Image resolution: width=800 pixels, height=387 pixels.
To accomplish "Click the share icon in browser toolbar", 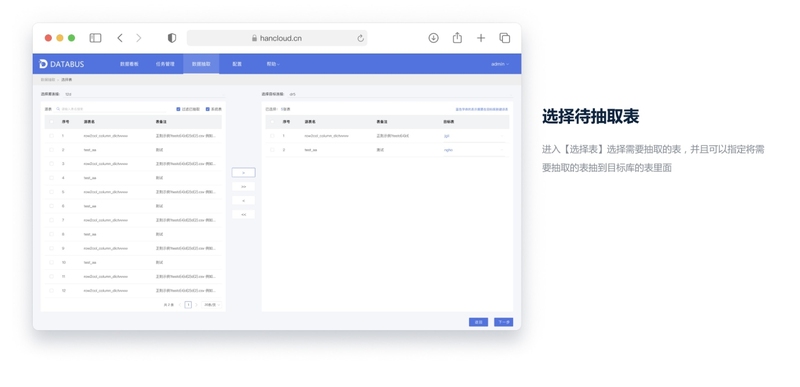I will [x=457, y=38].
